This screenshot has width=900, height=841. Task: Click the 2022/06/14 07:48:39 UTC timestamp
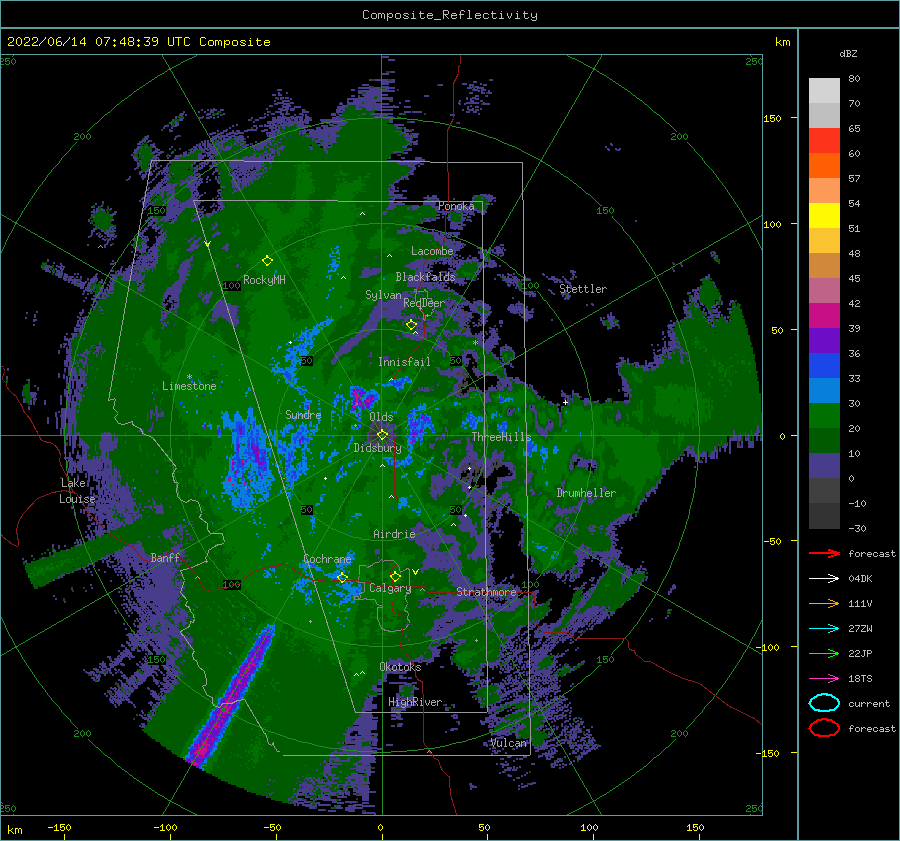click(x=99, y=42)
